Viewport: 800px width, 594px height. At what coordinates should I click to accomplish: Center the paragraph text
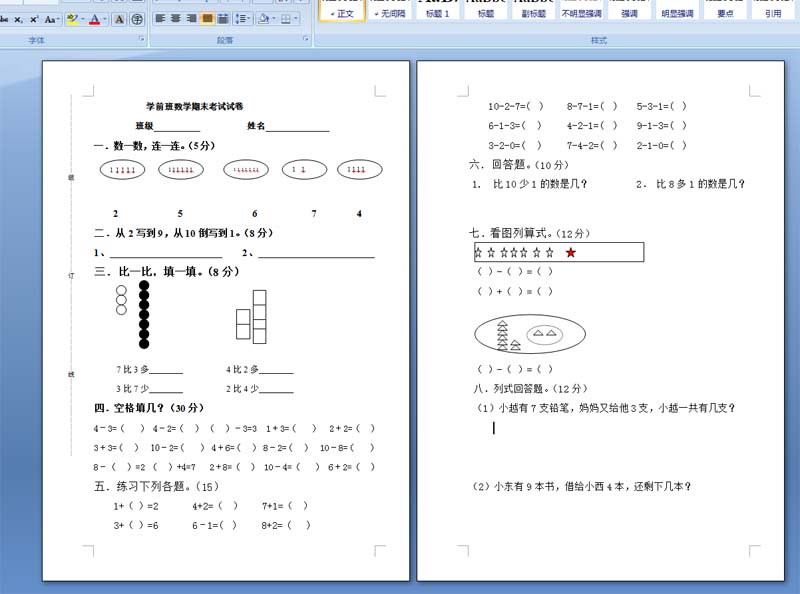pos(176,19)
